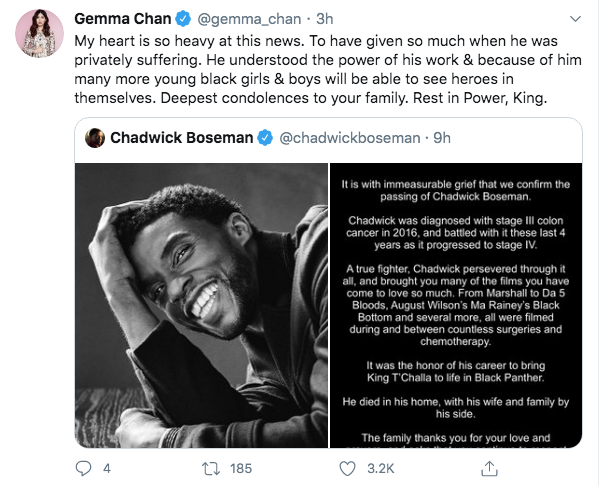This screenshot has width=601, height=486.
Task: Click Chadwick Boseman's small round avatar
Action: [x=95, y=137]
